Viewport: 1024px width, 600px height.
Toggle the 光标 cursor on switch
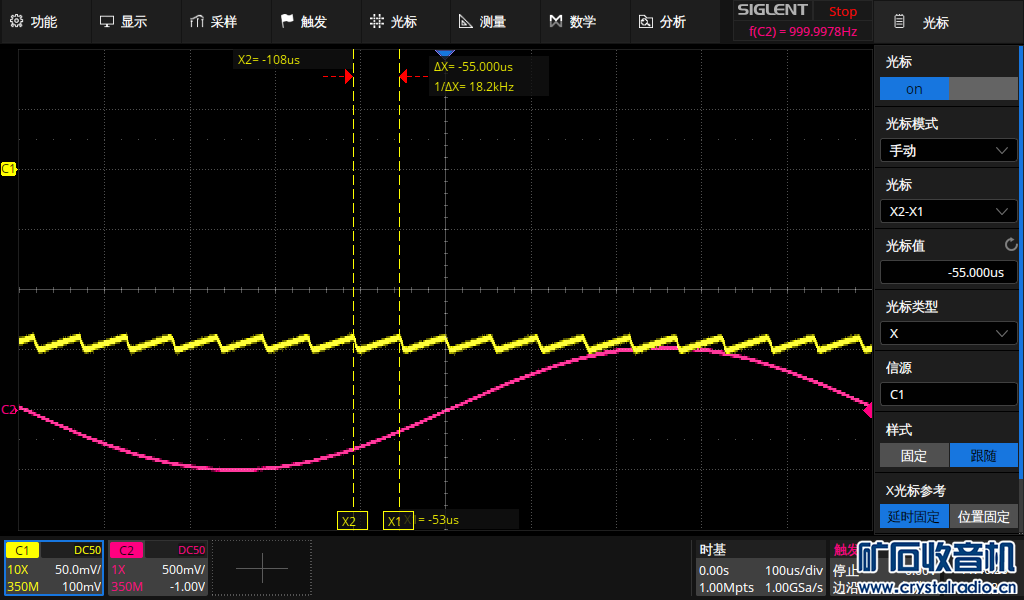pos(948,89)
